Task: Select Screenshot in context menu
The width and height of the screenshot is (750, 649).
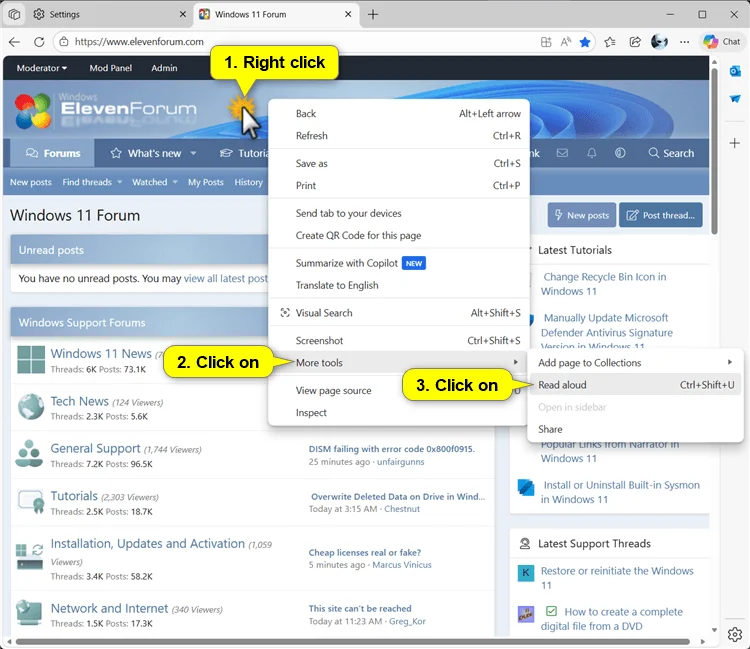Action: (x=399, y=341)
